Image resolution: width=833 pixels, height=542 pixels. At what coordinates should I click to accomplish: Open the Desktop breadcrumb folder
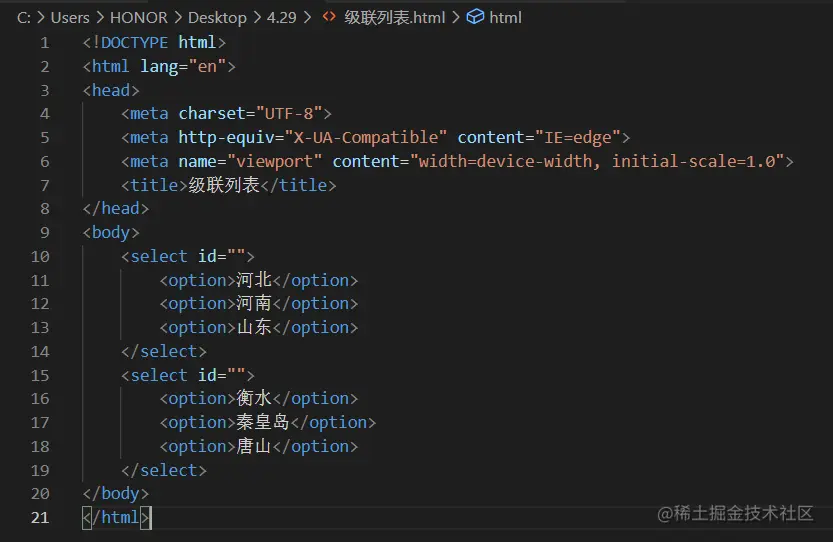click(216, 17)
